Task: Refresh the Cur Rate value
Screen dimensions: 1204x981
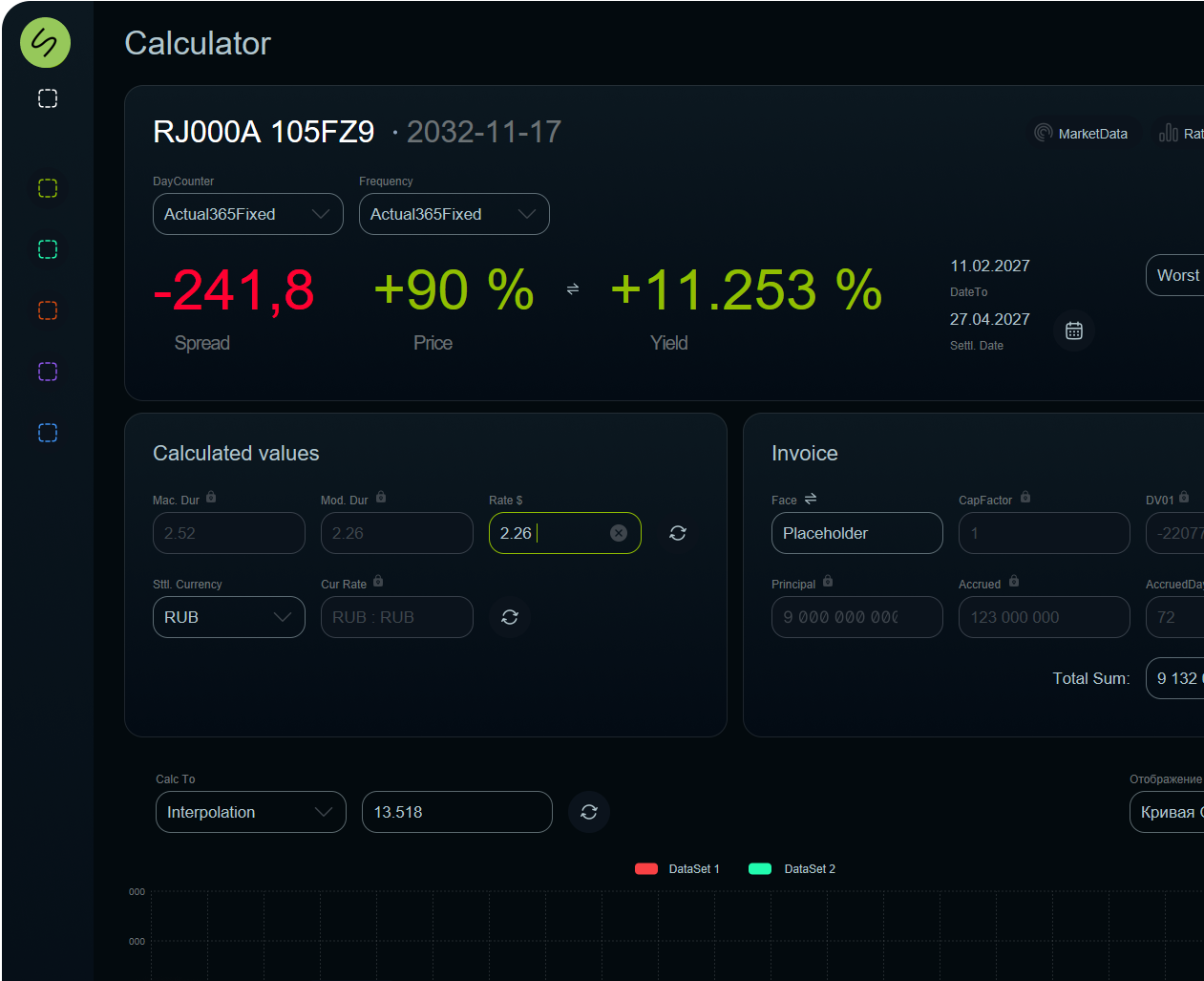Action: [x=510, y=617]
